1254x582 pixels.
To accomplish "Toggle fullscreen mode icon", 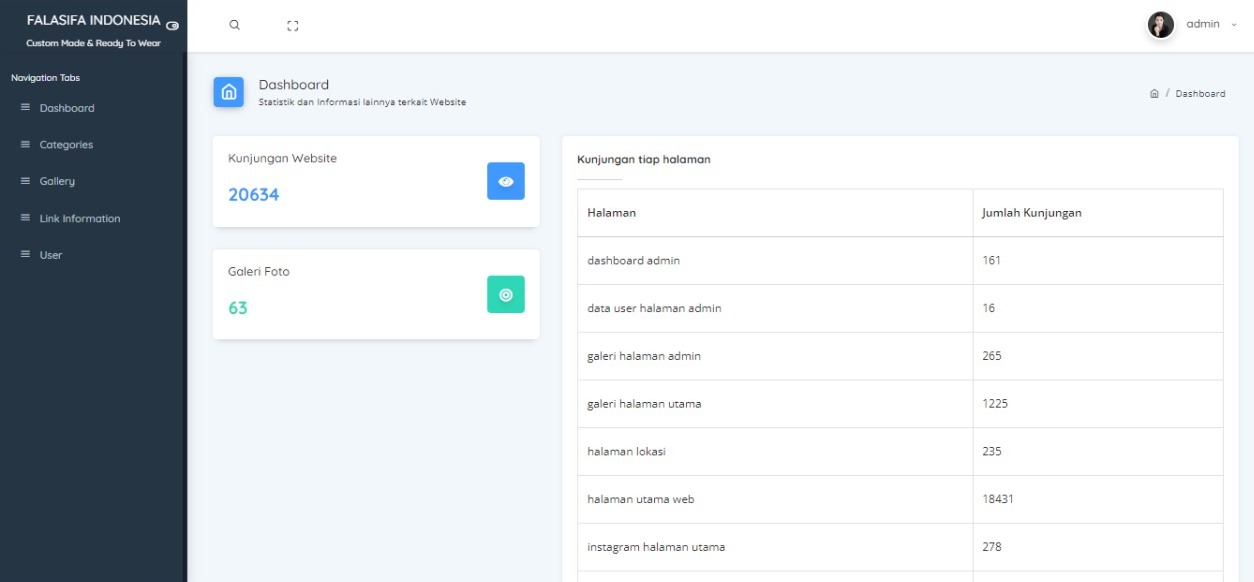I will point(293,25).
